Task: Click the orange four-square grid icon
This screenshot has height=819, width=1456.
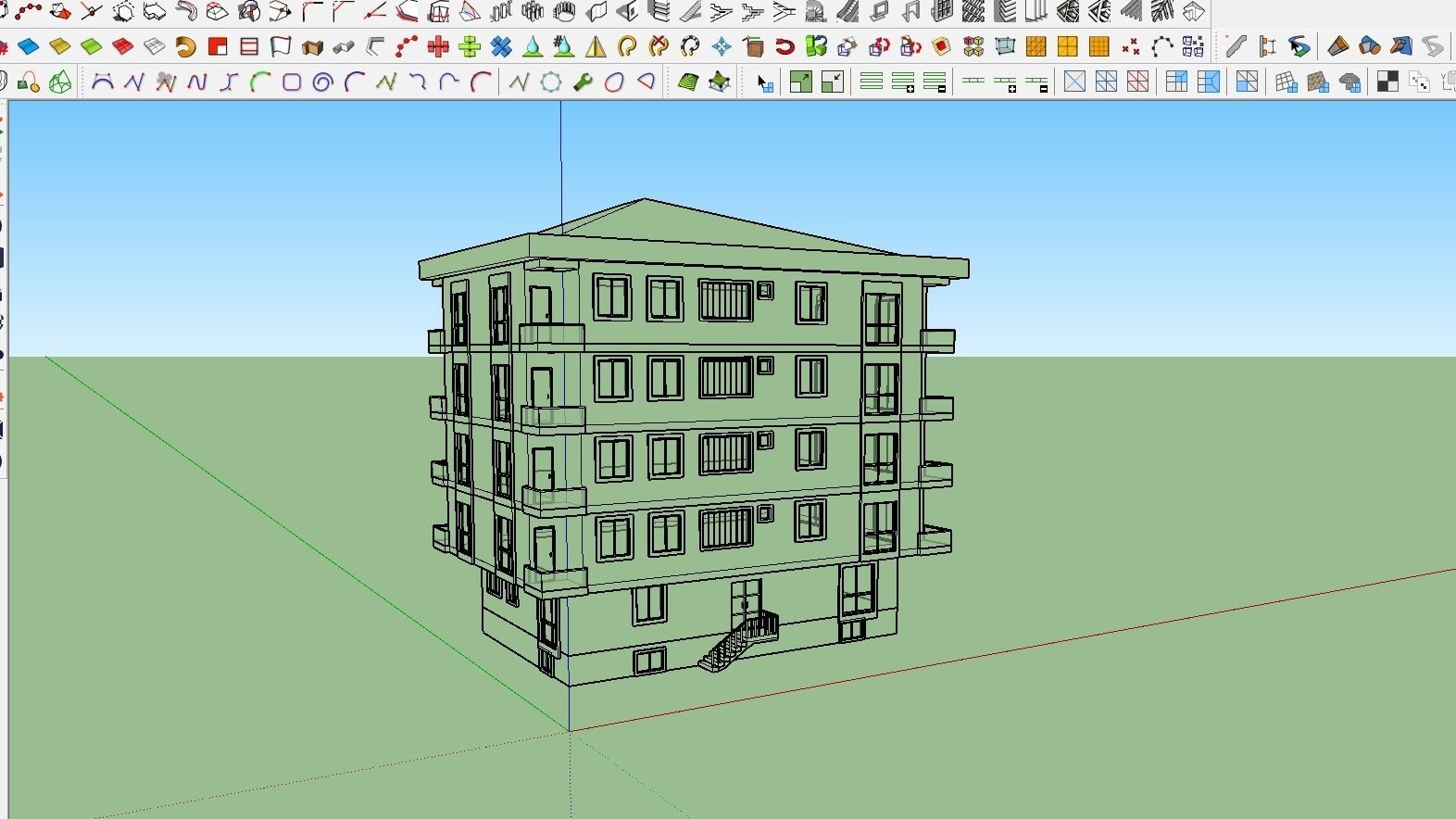Action: [x=1068, y=46]
